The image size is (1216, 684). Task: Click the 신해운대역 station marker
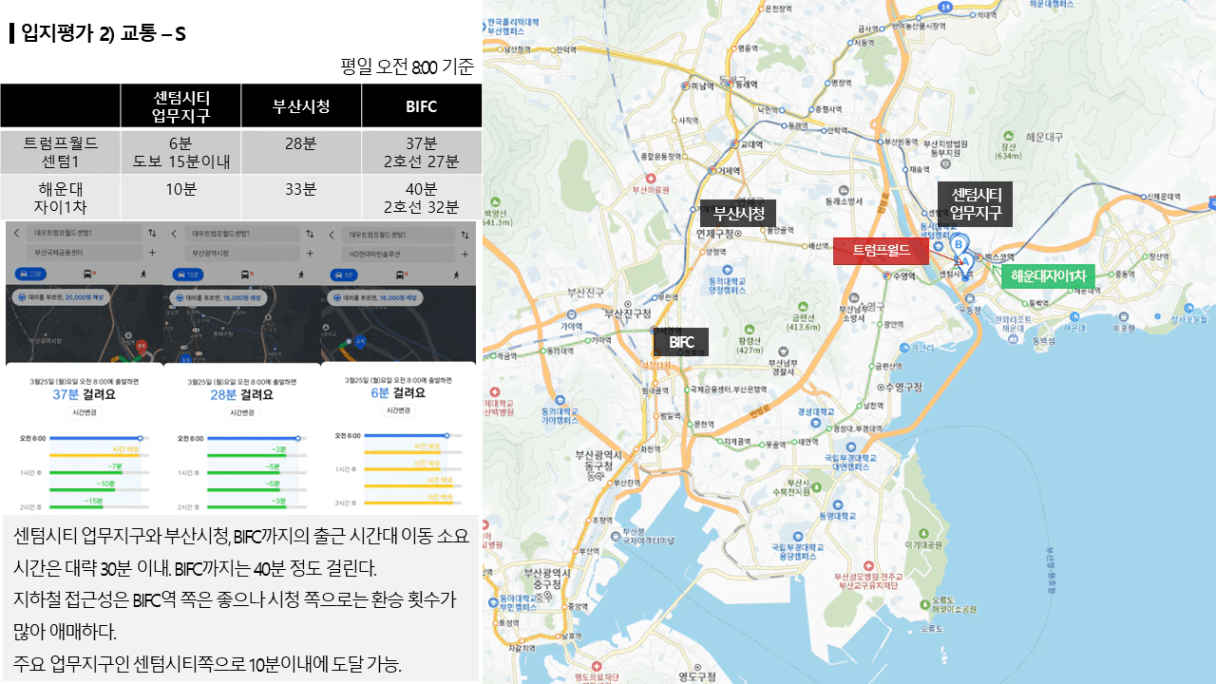point(1144,197)
